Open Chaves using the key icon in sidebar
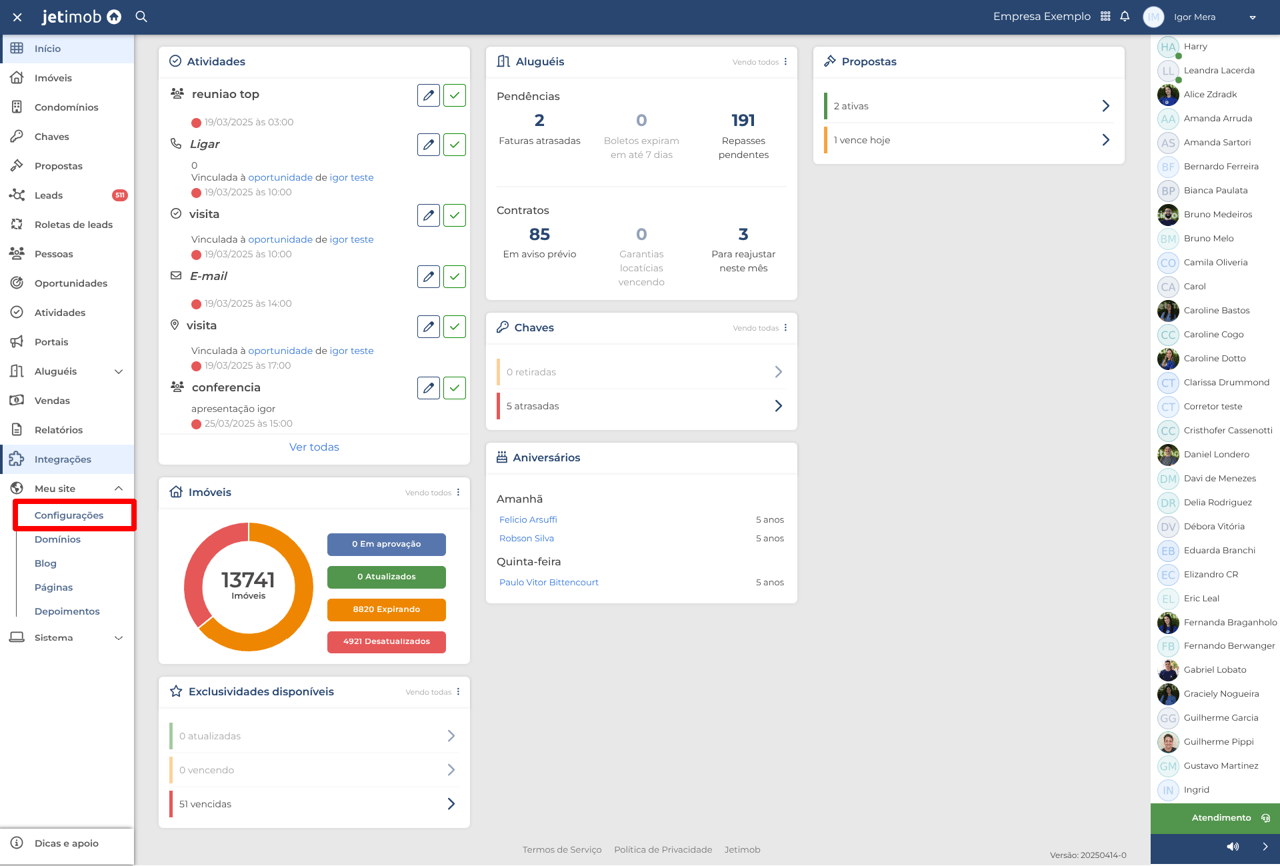Image resolution: width=1280 pixels, height=866 pixels. coord(19,136)
